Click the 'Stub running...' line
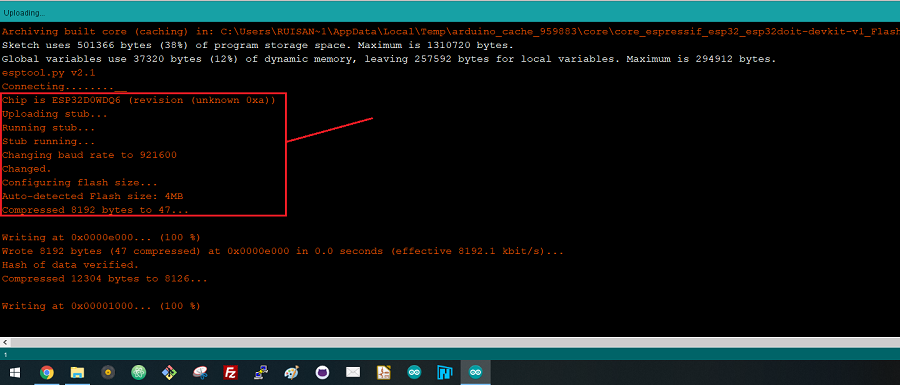Screen dimensions: 900x385 click(x=49, y=141)
